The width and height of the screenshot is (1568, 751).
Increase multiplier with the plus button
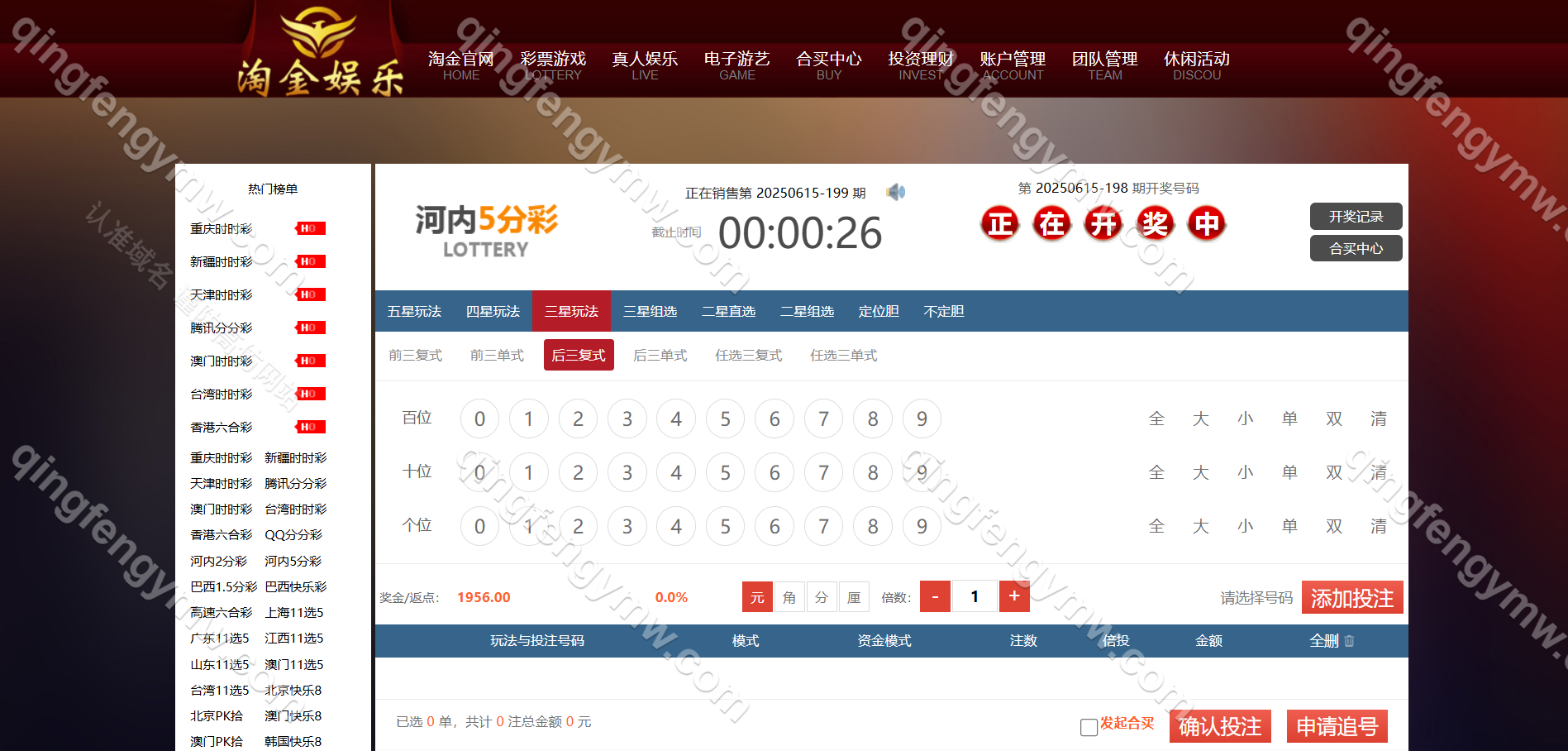(1014, 596)
